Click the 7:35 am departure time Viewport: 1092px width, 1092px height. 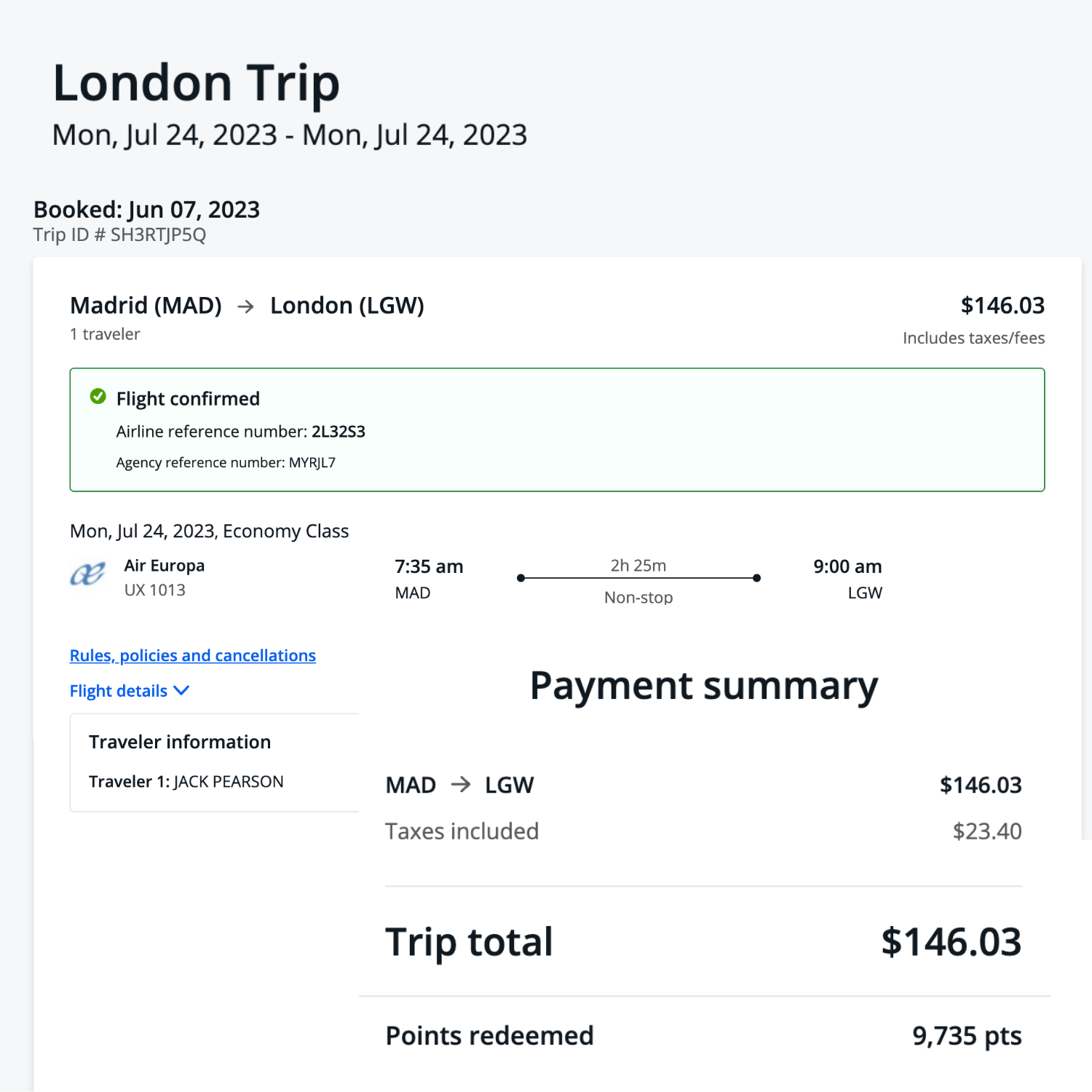pyautogui.click(x=429, y=566)
